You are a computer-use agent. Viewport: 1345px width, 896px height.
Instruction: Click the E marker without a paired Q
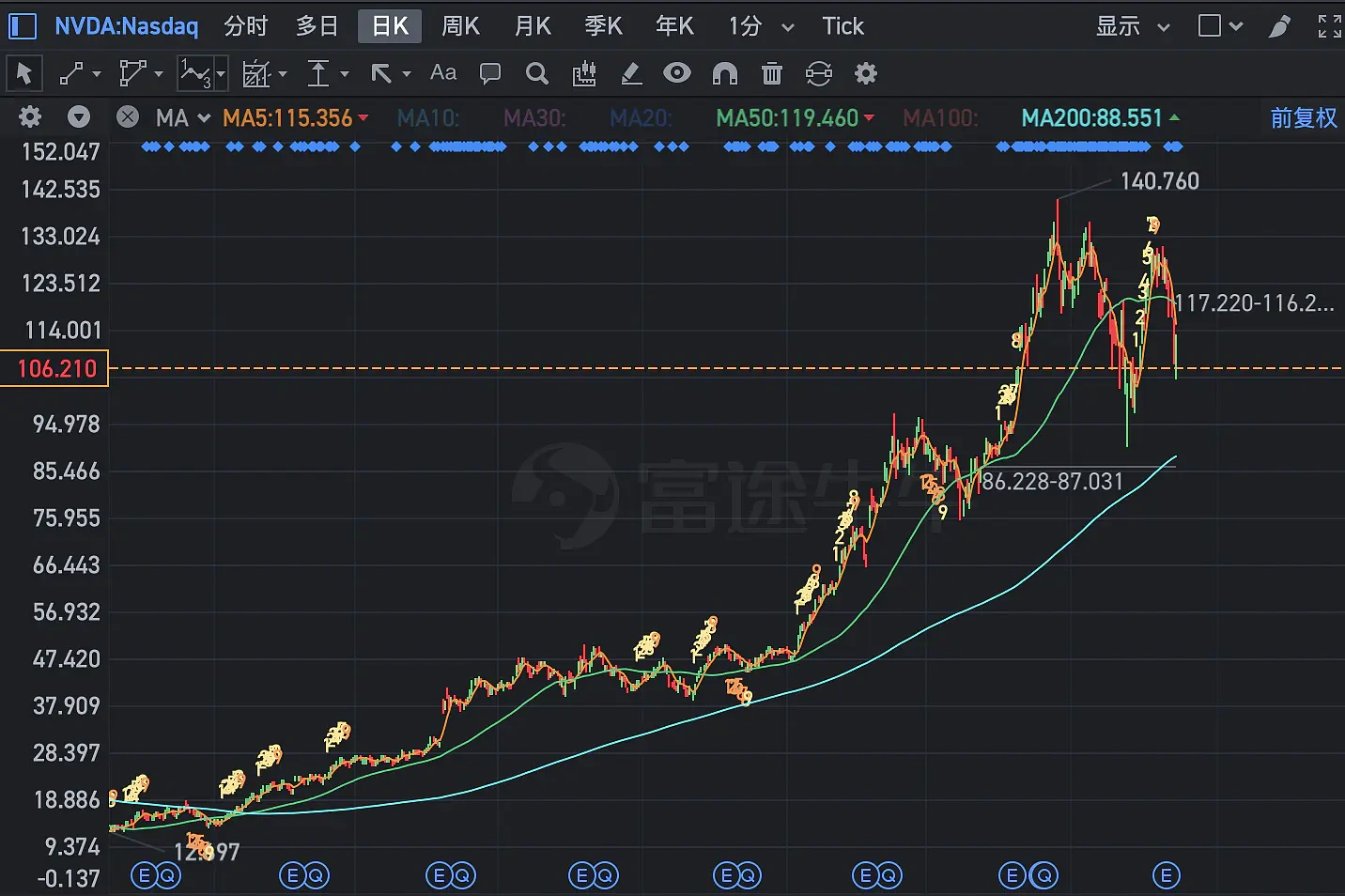1166,876
